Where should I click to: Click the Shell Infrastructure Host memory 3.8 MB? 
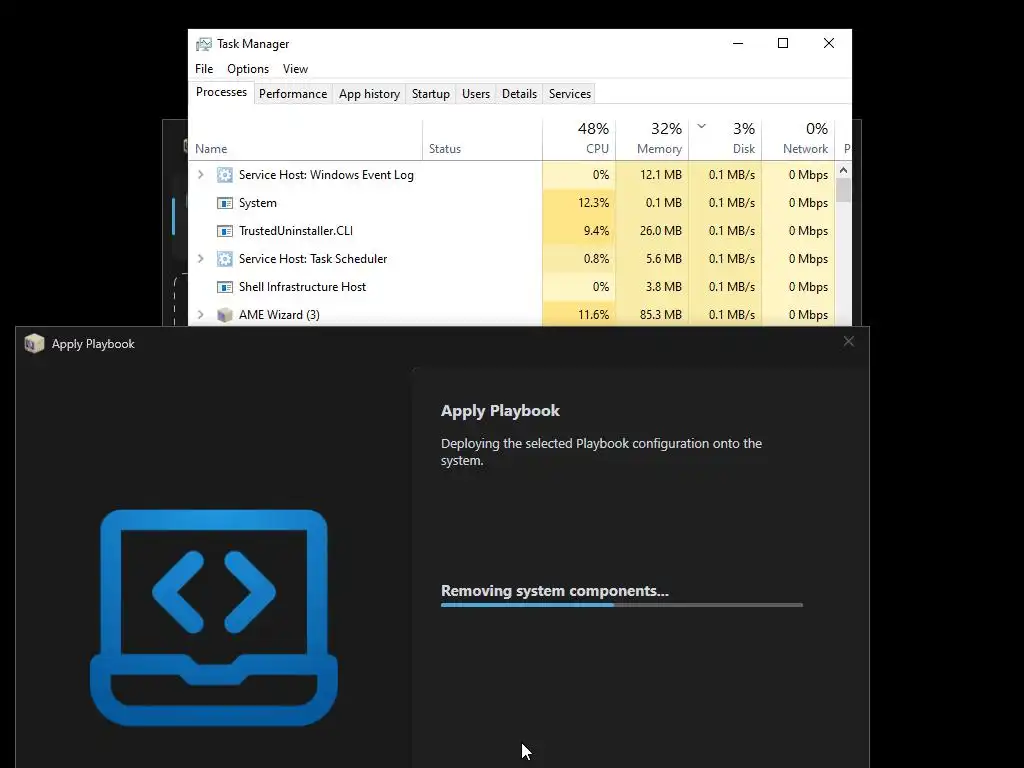coord(664,287)
